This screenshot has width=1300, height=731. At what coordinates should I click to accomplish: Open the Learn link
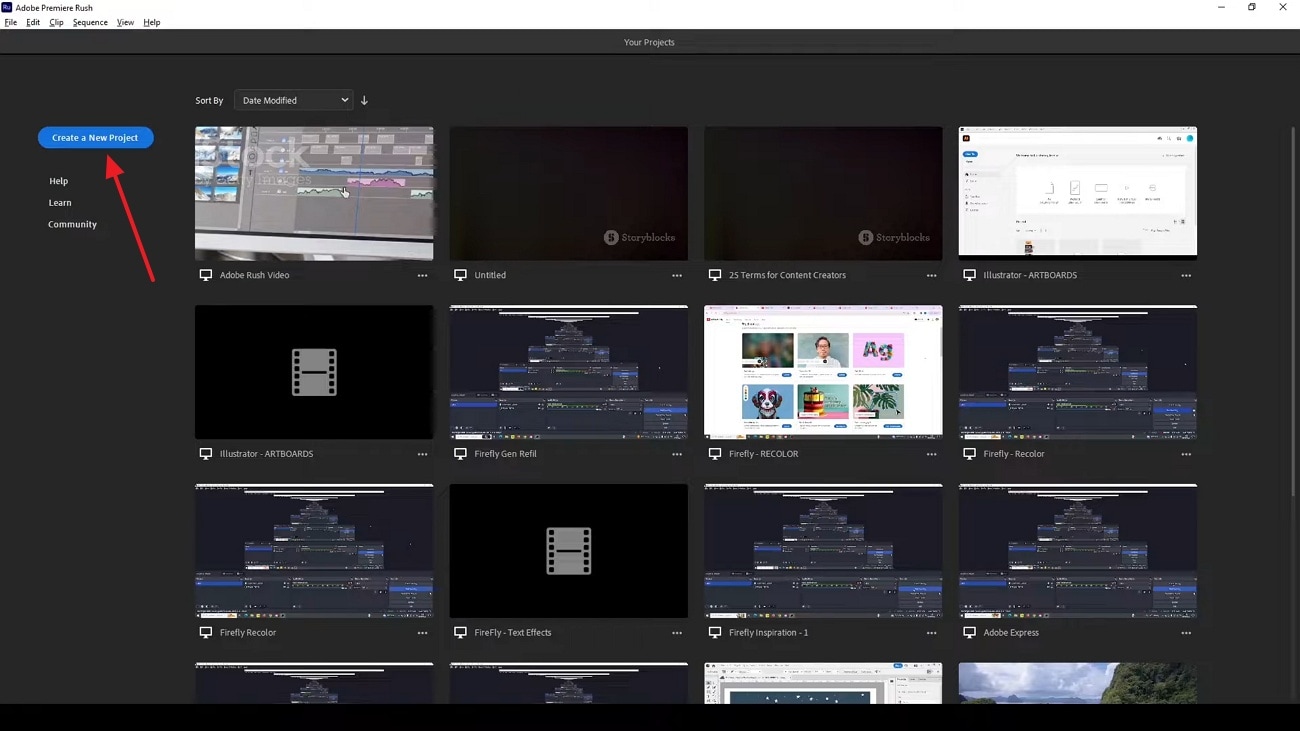click(x=60, y=202)
